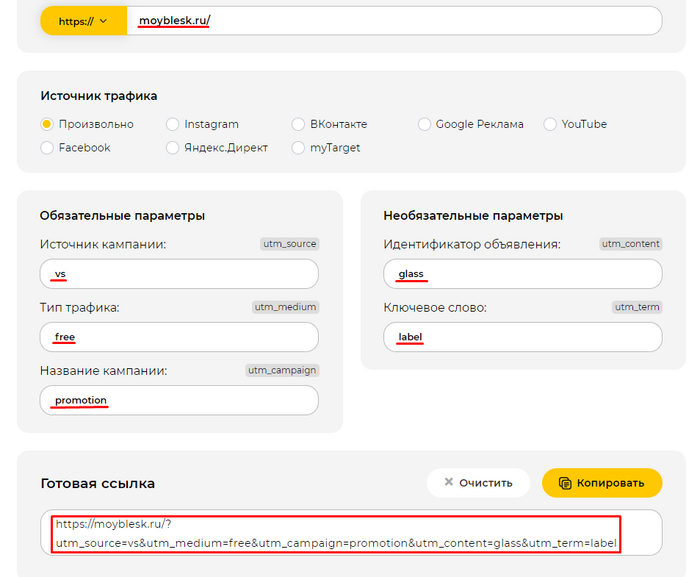
Task: Select the Google Реклама option
Action: pyautogui.click(x=426, y=124)
